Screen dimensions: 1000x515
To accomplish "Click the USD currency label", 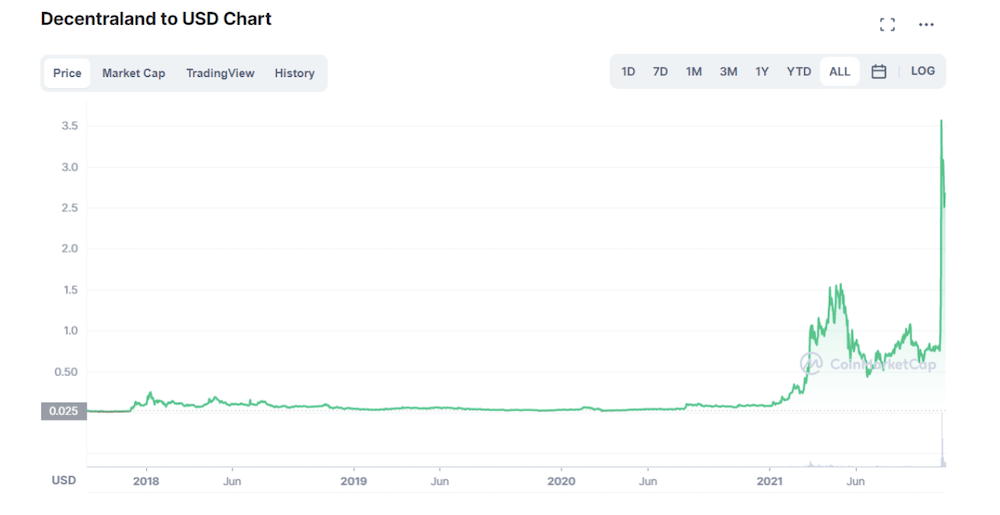I will pyautogui.click(x=64, y=481).
